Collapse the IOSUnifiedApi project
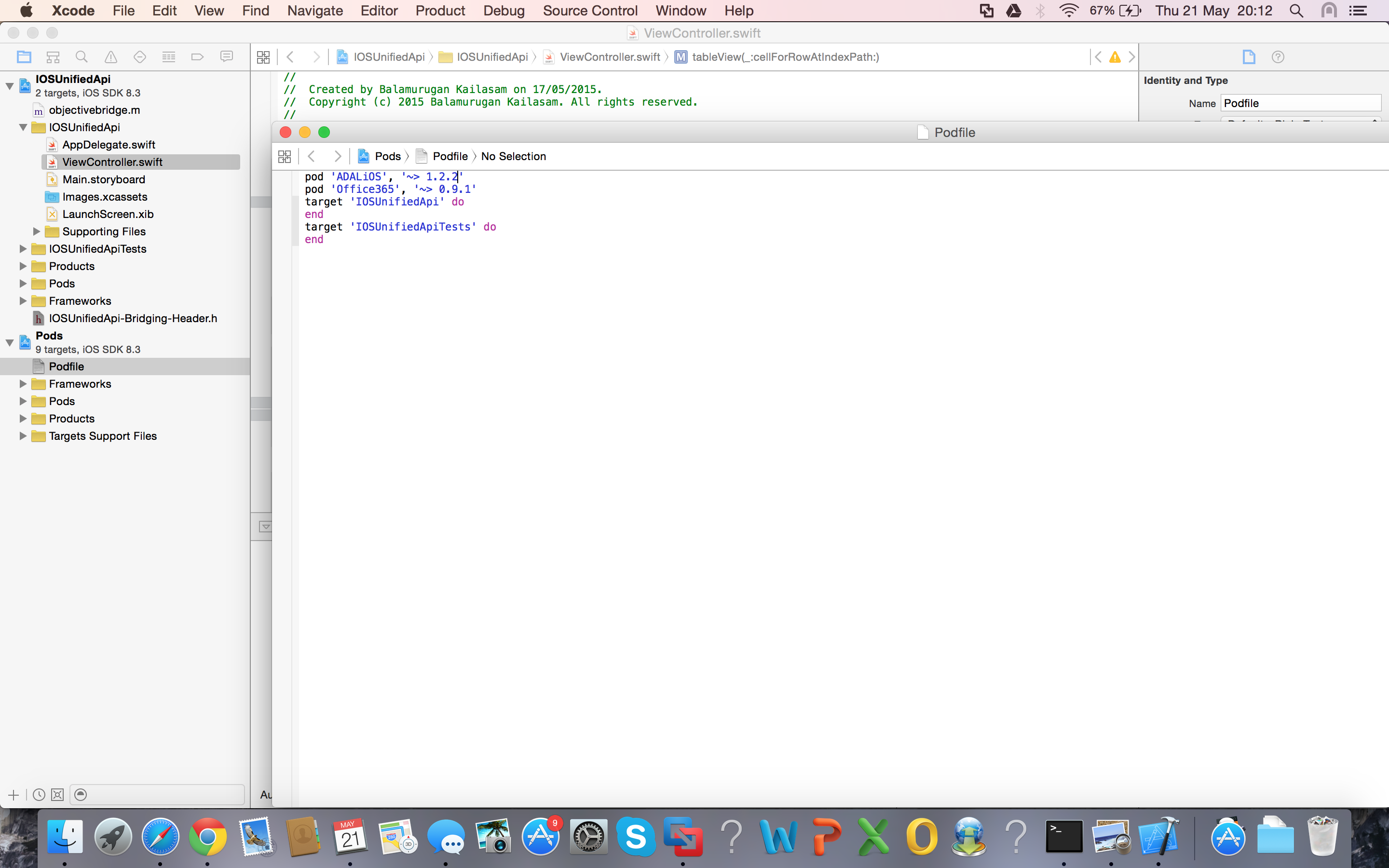Viewport: 1389px width, 868px height. point(10,86)
